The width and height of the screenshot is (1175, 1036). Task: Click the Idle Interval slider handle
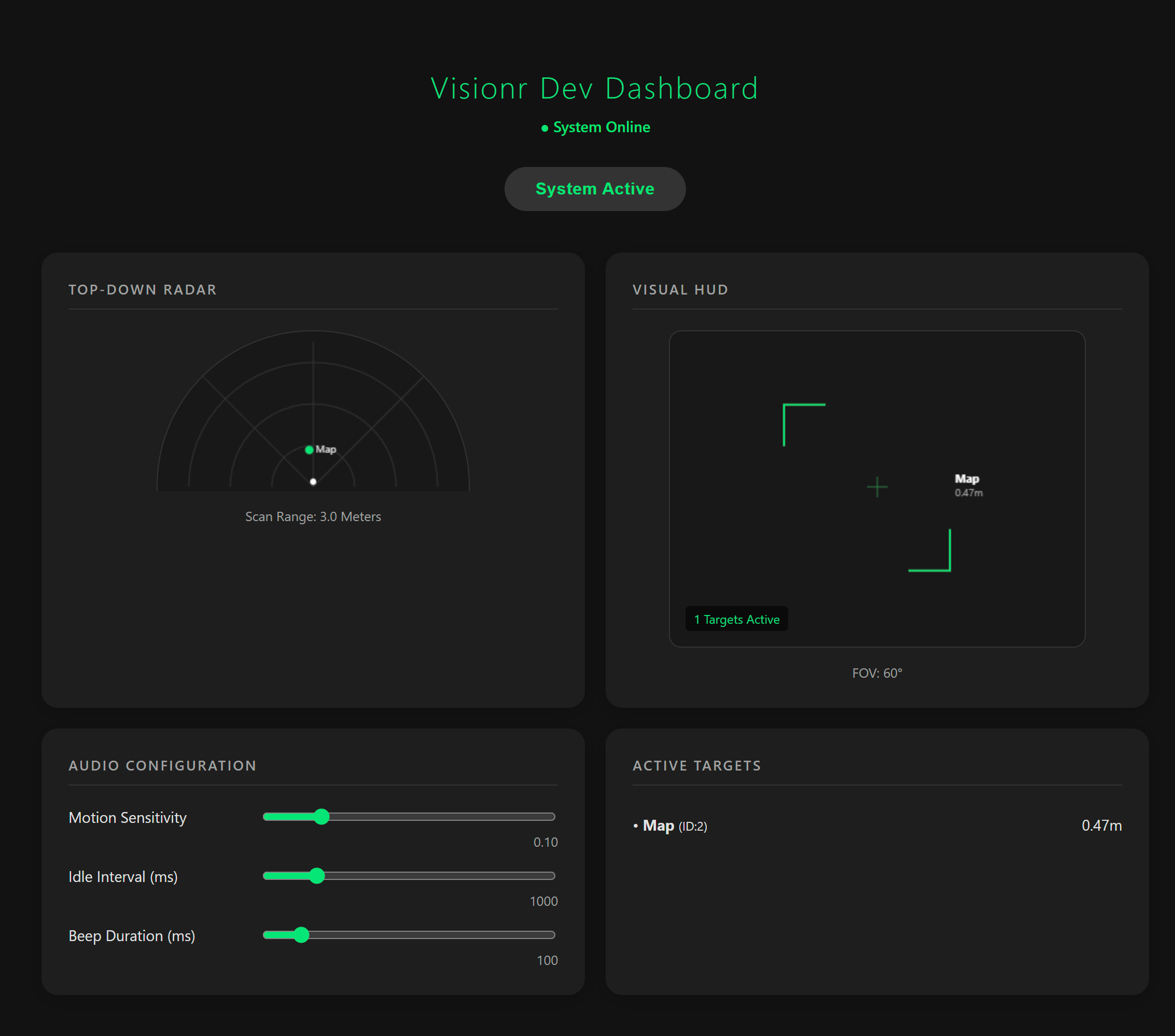pyautogui.click(x=317, y=876)
